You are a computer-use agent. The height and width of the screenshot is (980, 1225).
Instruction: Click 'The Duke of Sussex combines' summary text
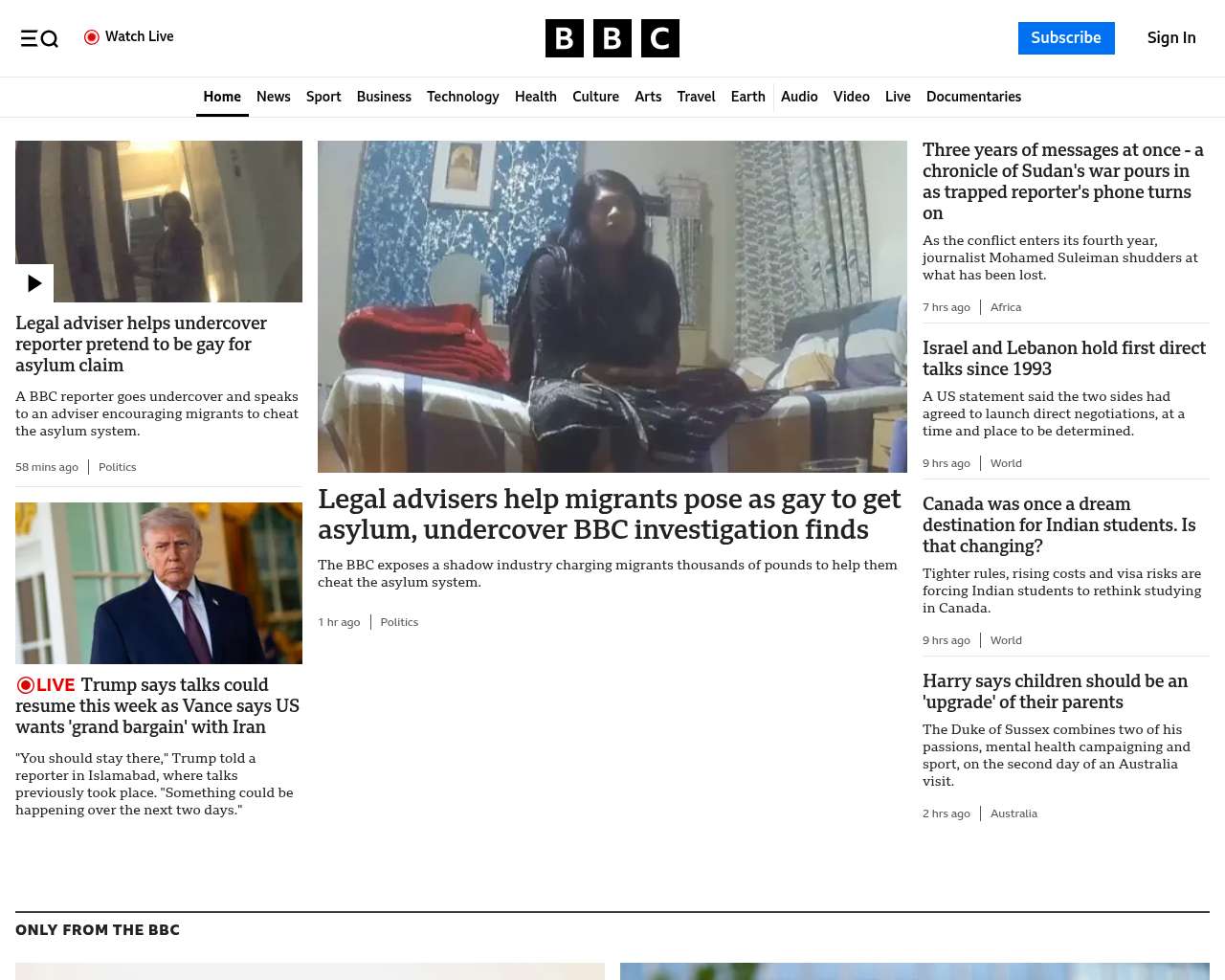[1057, 755]
